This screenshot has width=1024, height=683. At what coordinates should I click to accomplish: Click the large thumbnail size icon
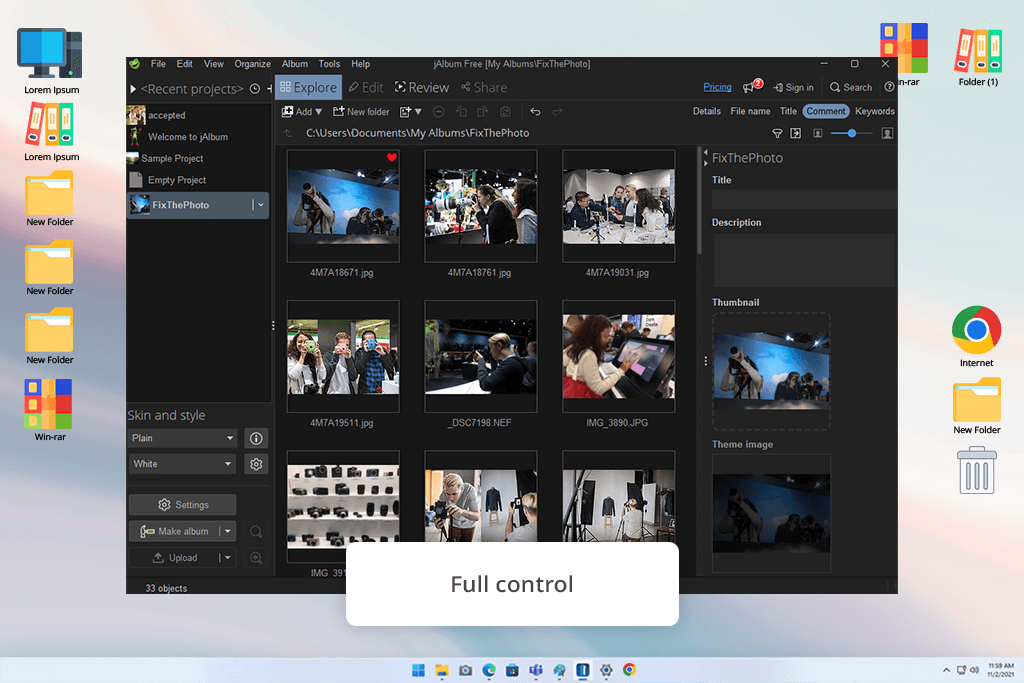coord(887,133)
